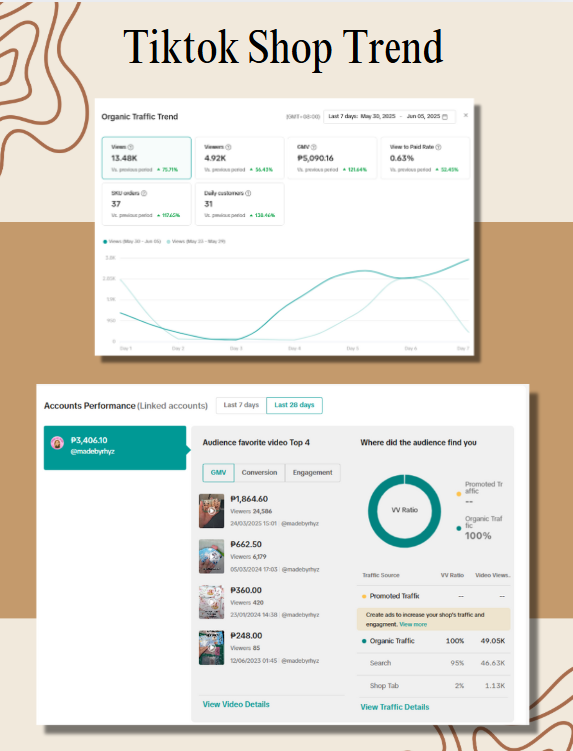Click the help icon next to Viewers
573x751 pixels.
(x=229, y=147)
